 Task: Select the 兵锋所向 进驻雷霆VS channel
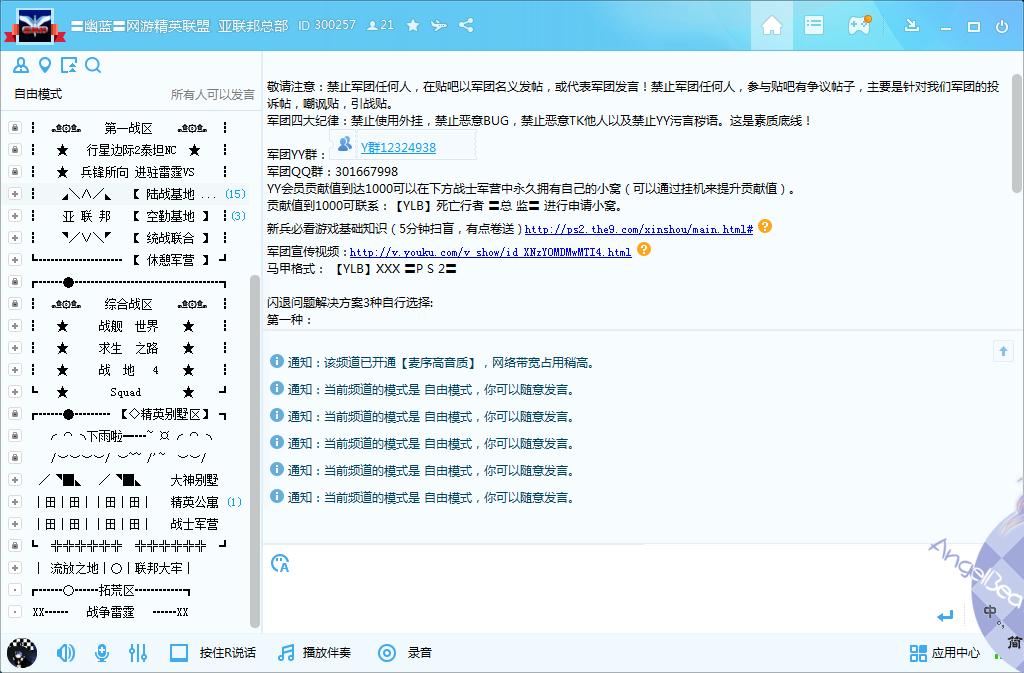coord(129,172)
